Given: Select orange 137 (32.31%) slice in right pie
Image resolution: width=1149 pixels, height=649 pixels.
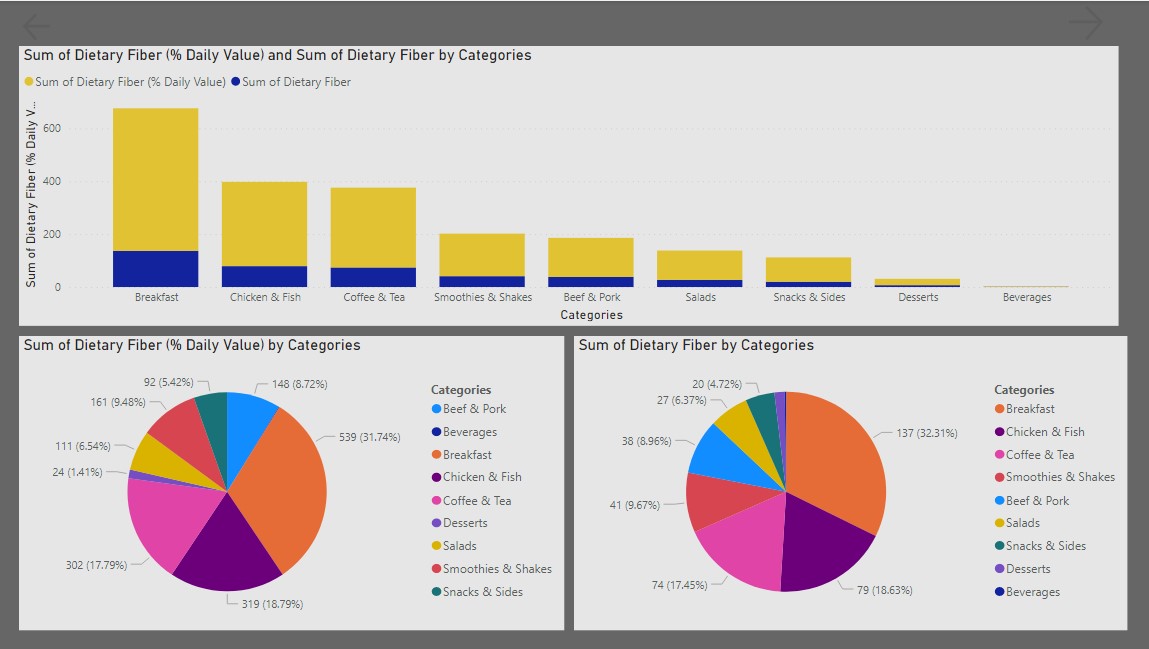Looking at the screenshot, I should tap(839, 461).
